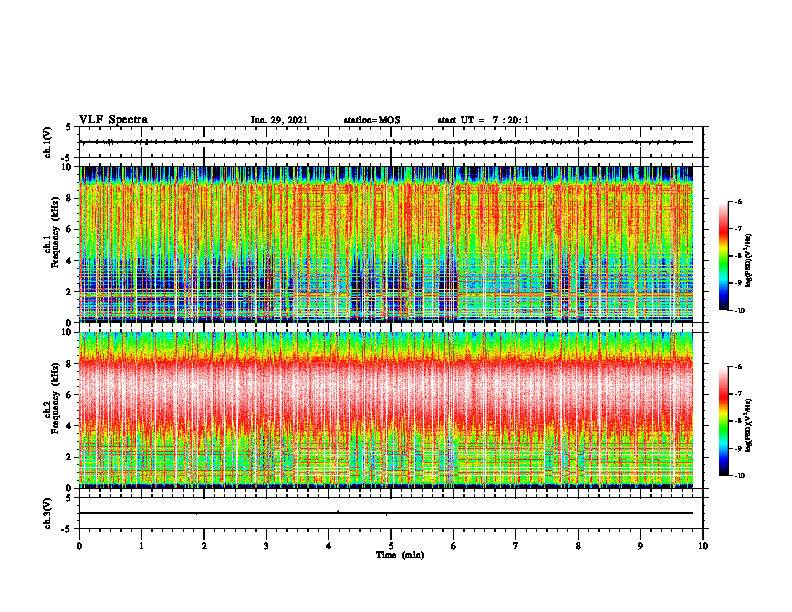Click the time axis tick label "5"
Image resolution: width=792 pixels, height=612 pixels.
click(x=391, y=546)
